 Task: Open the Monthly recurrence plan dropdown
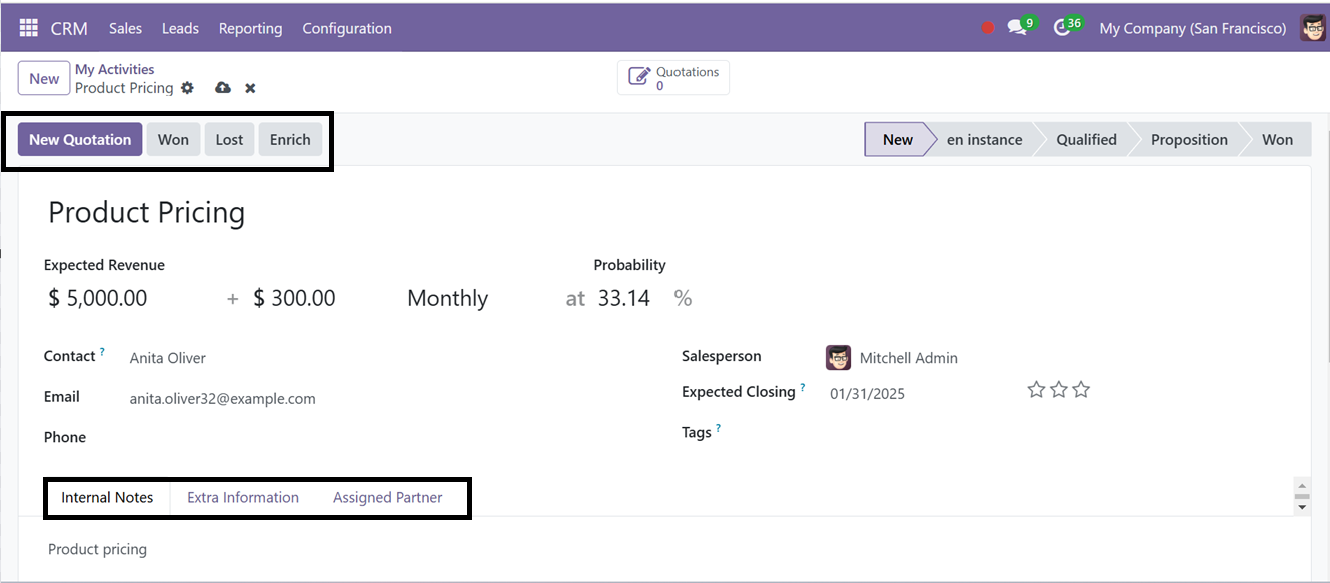click(447, 298)
